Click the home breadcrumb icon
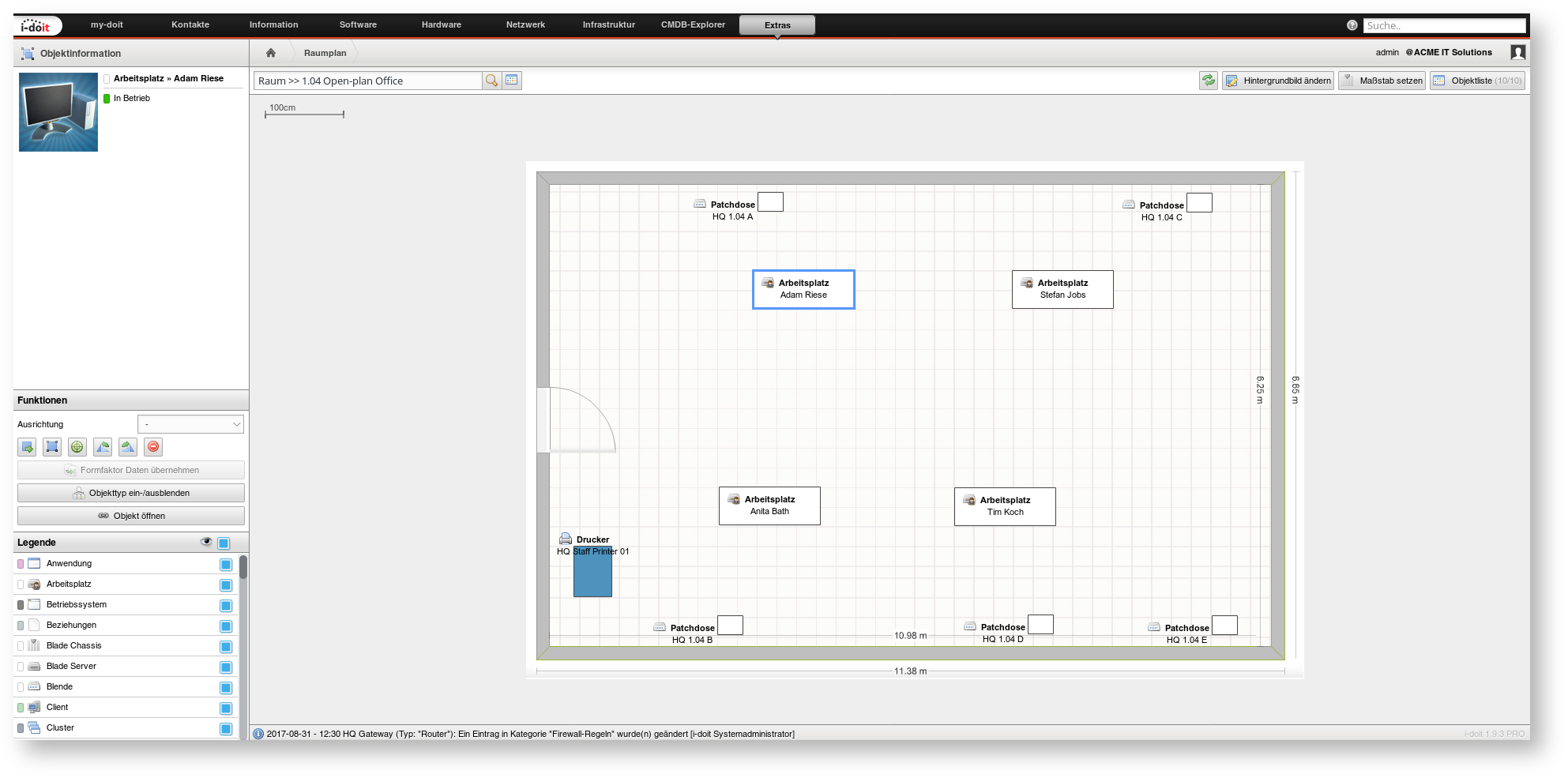 point(271,53)
